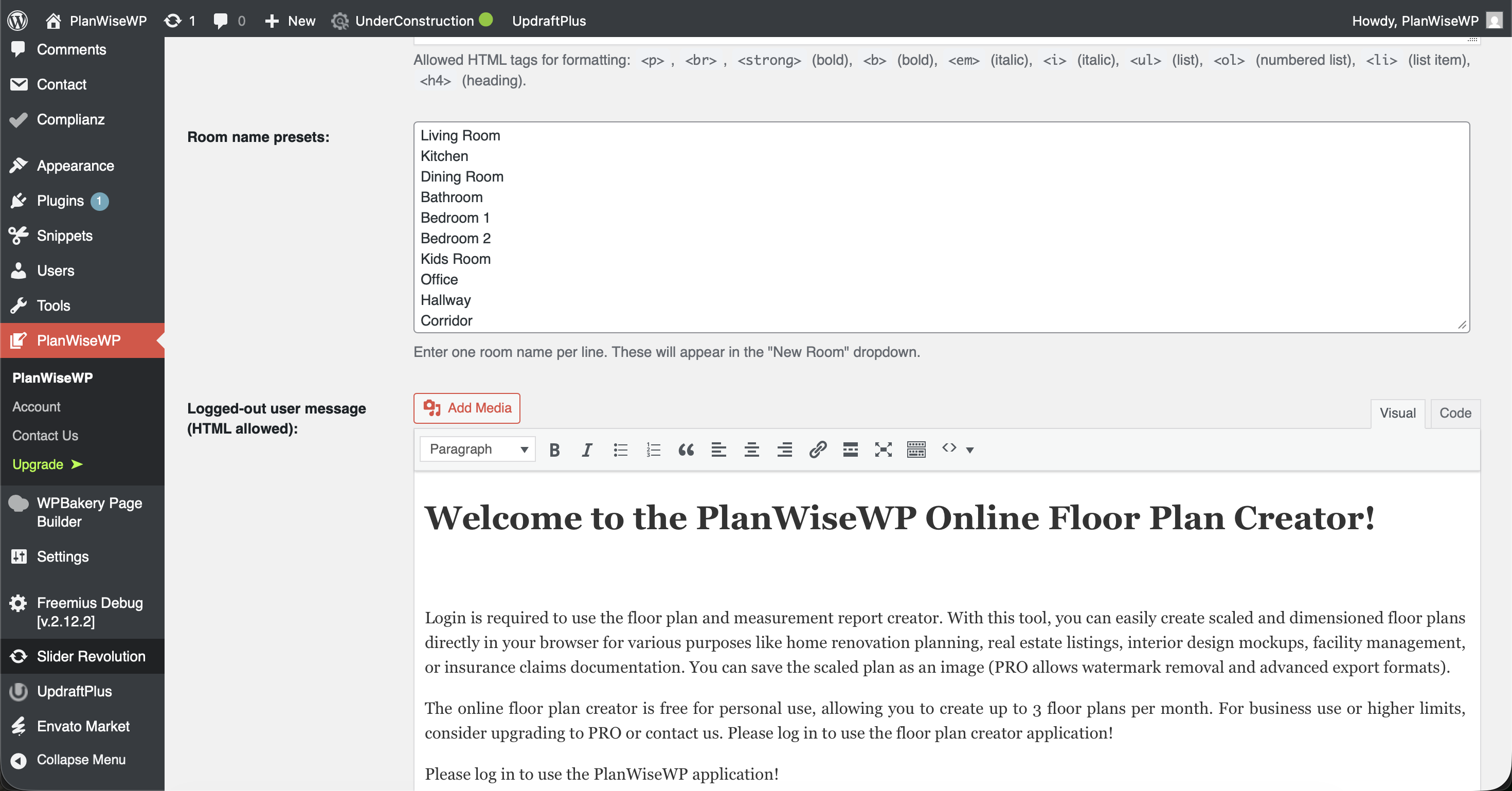This screenshot has width=1512, height=791.
Task: Toggle the toolbar toggle (kitchen sink) icon
Action: point(915,450)
